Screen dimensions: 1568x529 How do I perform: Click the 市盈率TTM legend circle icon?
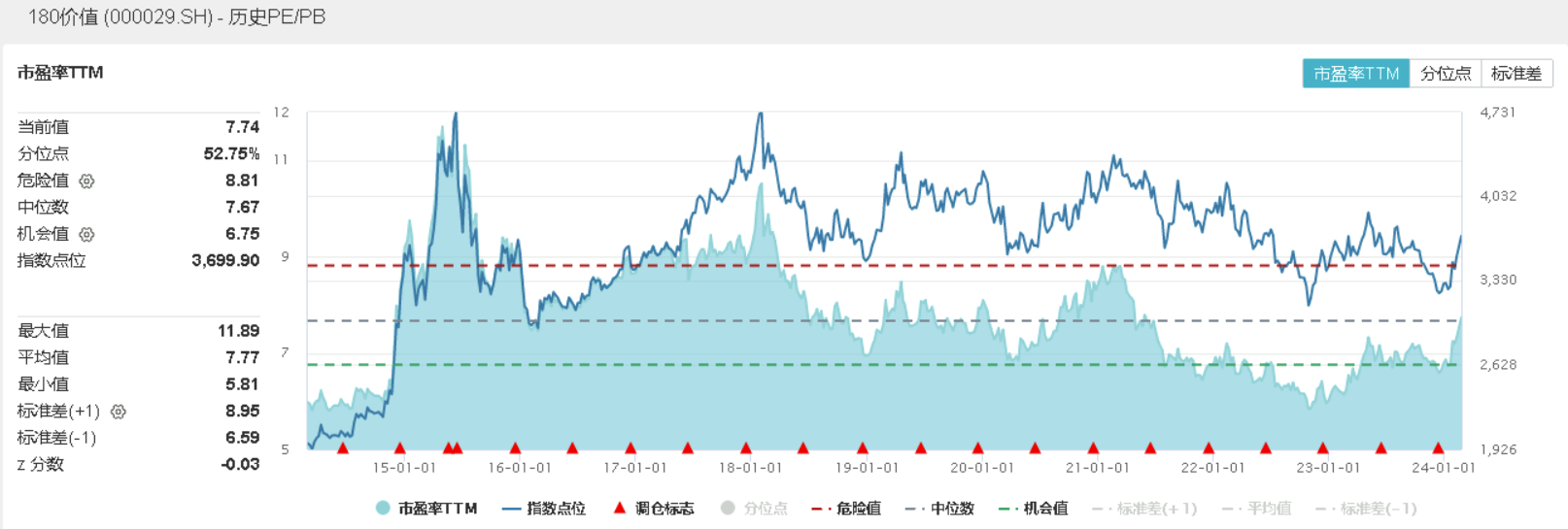383,508
